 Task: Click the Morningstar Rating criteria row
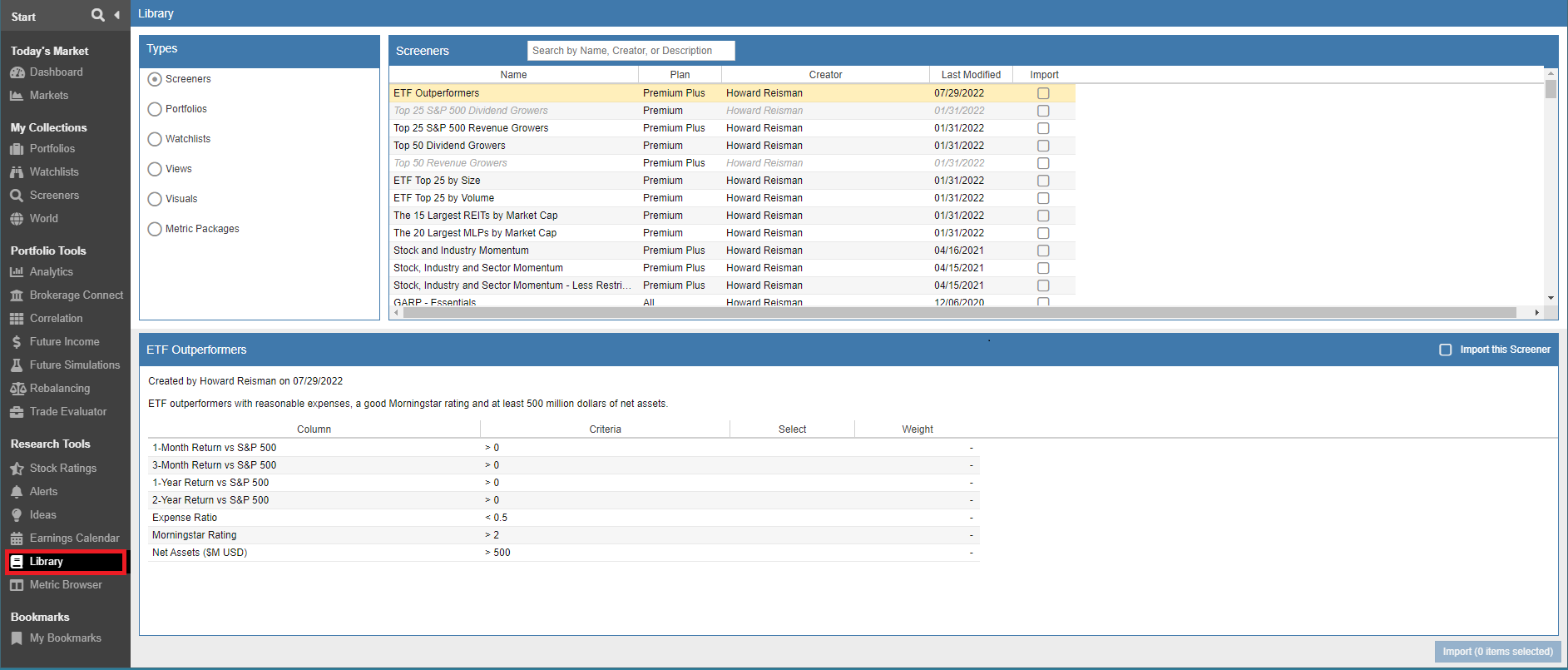click(563, 535)
